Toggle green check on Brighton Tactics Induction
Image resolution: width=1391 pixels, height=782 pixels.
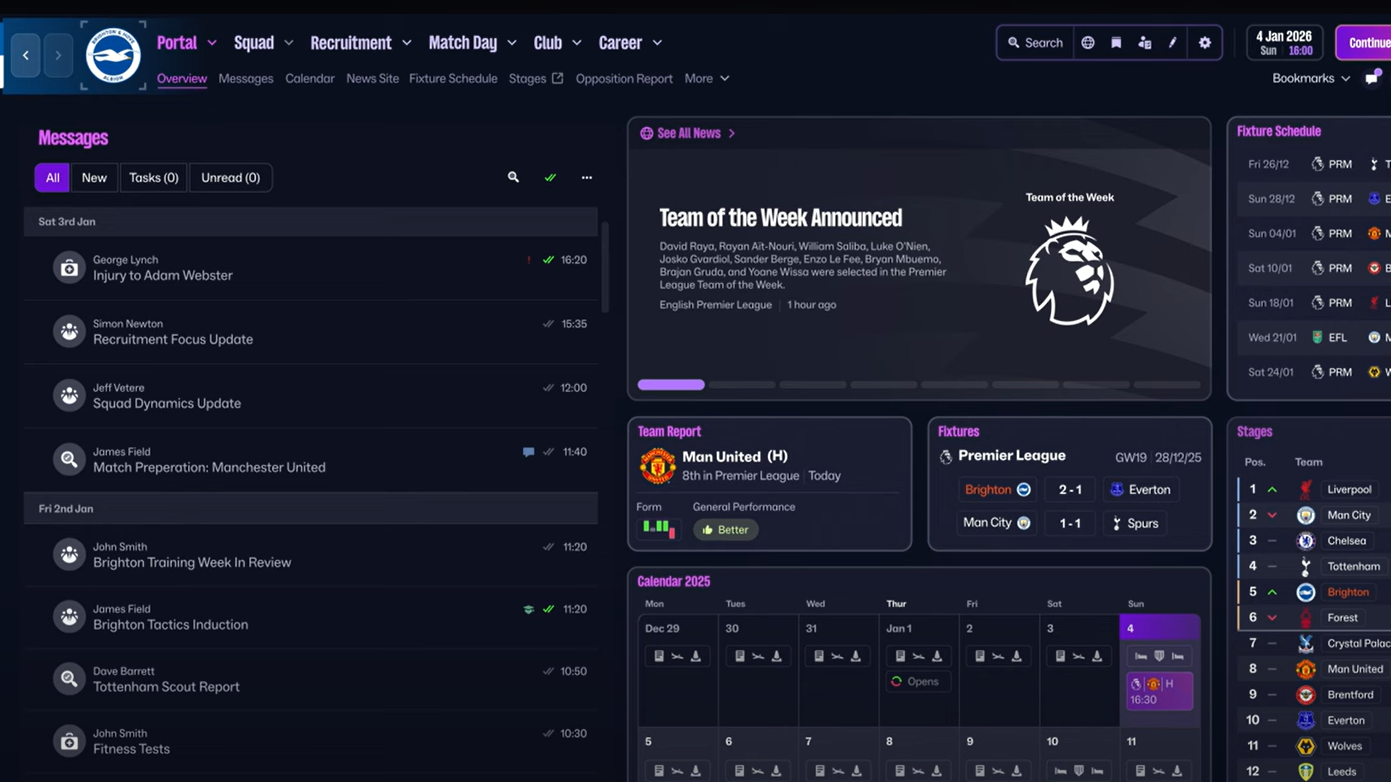[x=548, y=609]
